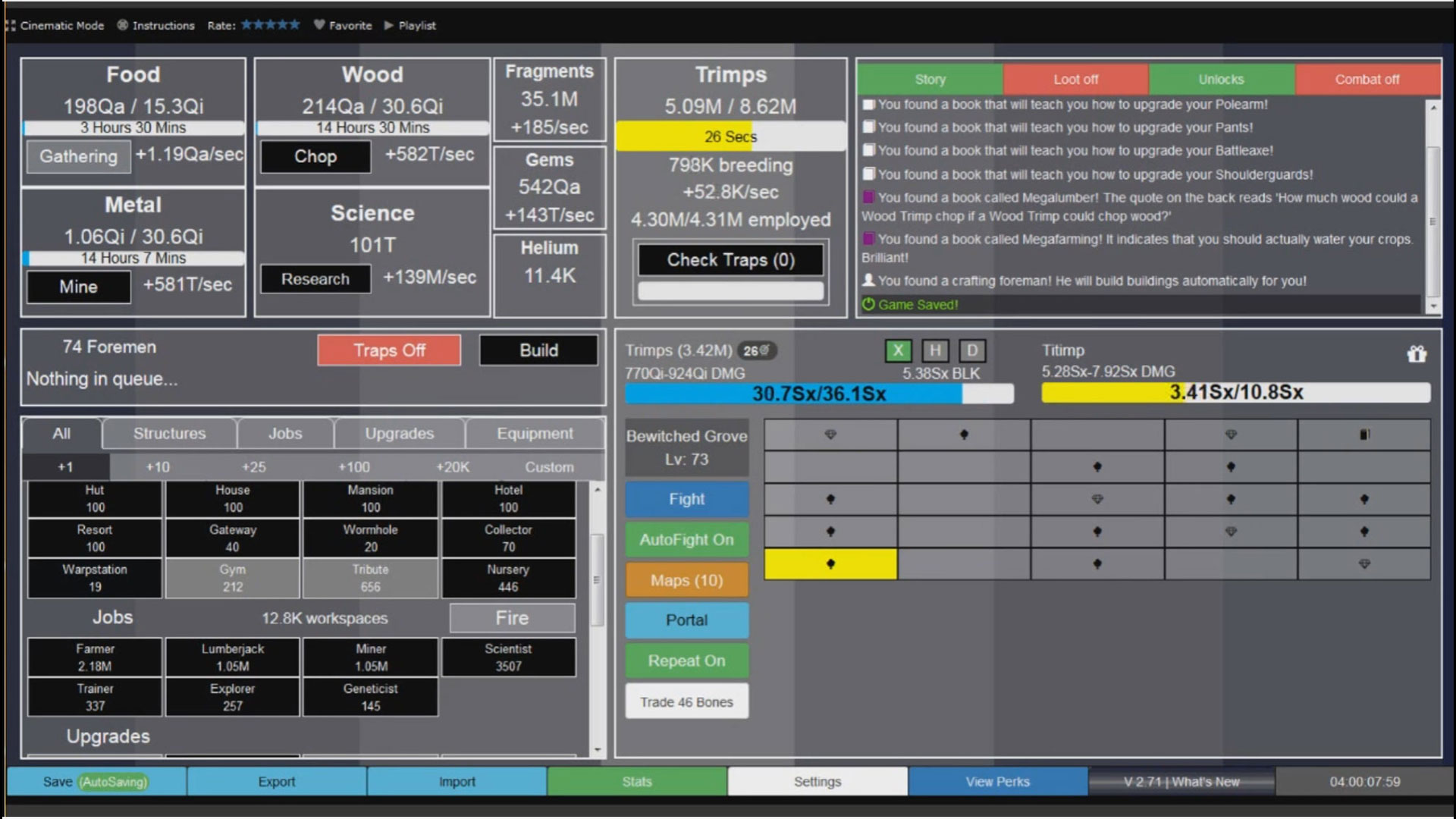Select the Custom purchase amount

tap(549, 467)
